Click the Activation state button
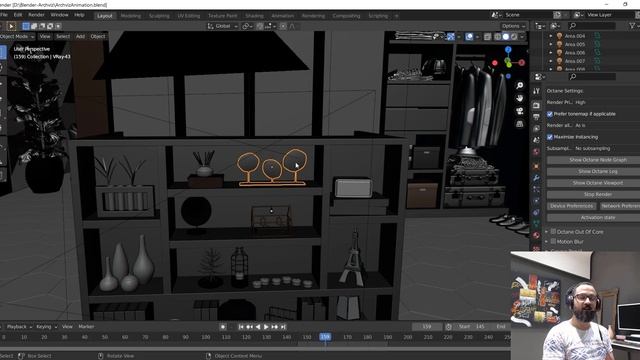The height and width of the screenshot is (360, 640). [x=593, y=218]
